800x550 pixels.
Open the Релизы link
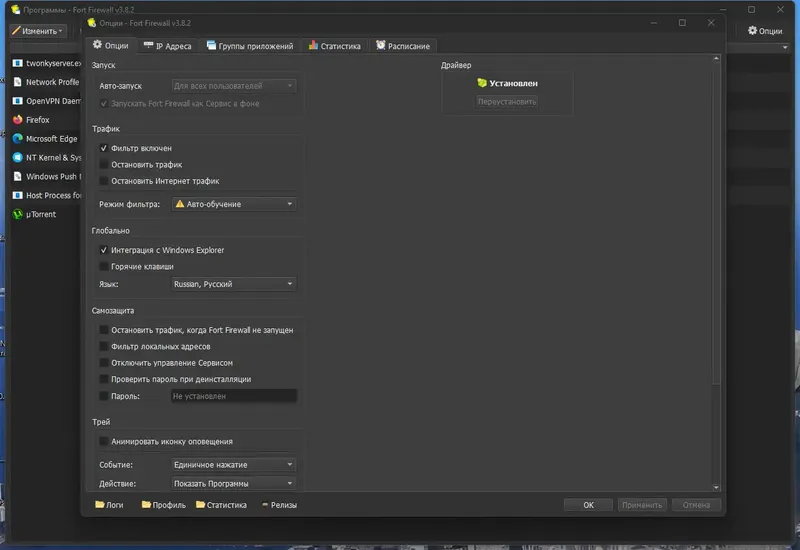tap(279, 505)
